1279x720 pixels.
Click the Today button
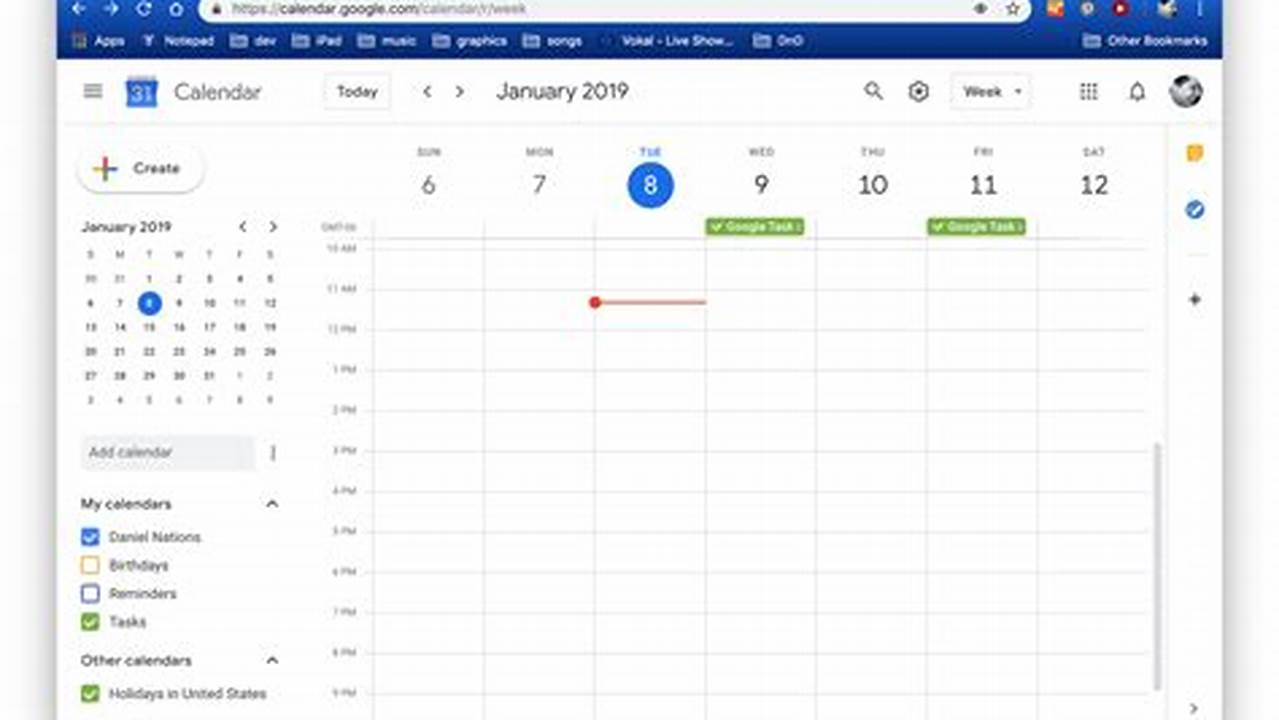(356, 91)
